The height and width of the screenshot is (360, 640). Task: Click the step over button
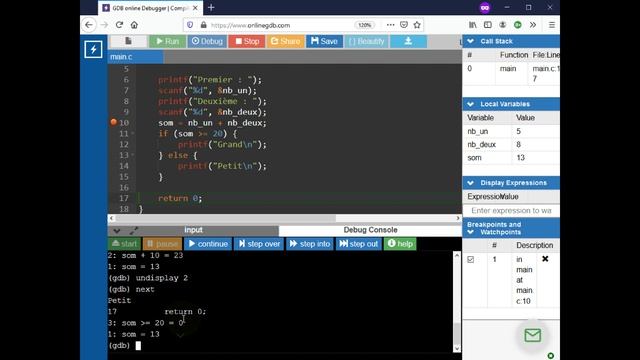tap(259, 244)
